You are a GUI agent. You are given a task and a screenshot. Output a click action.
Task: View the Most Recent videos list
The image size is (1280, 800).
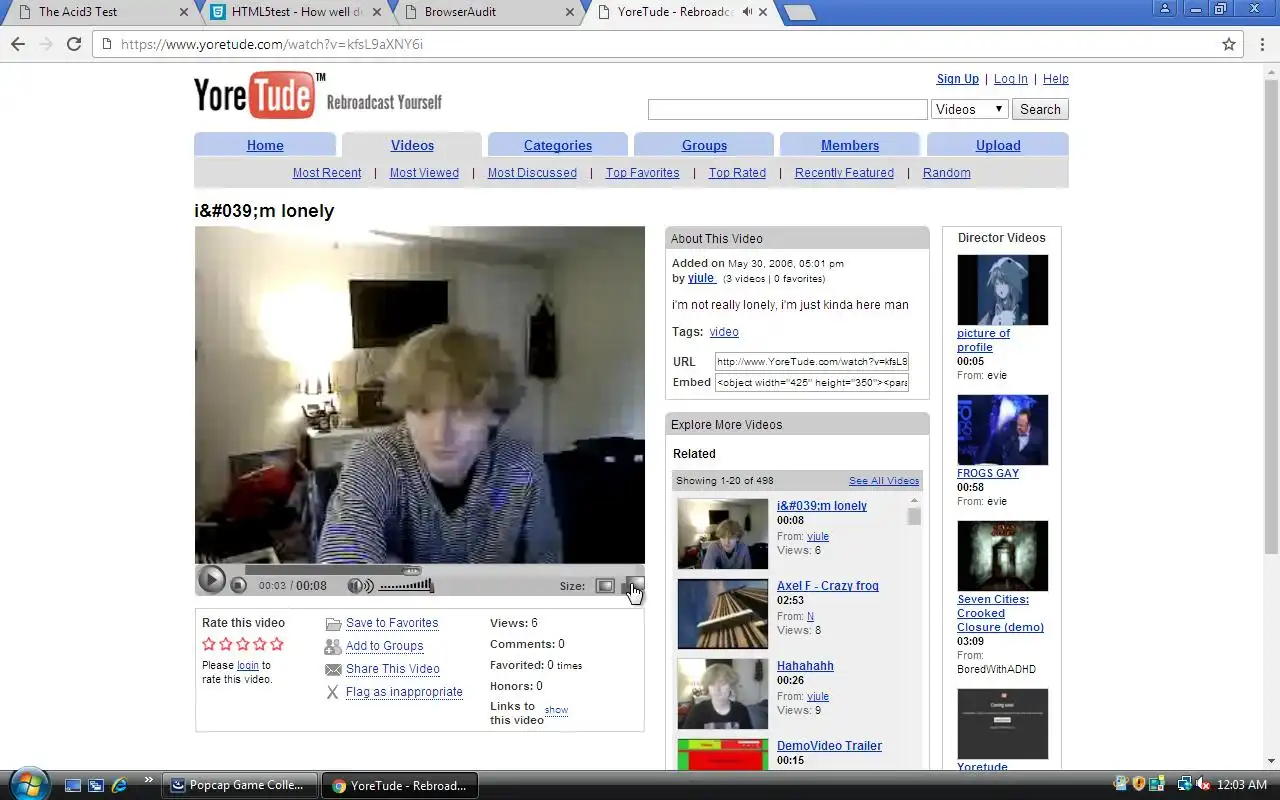[x=327, y=173]
